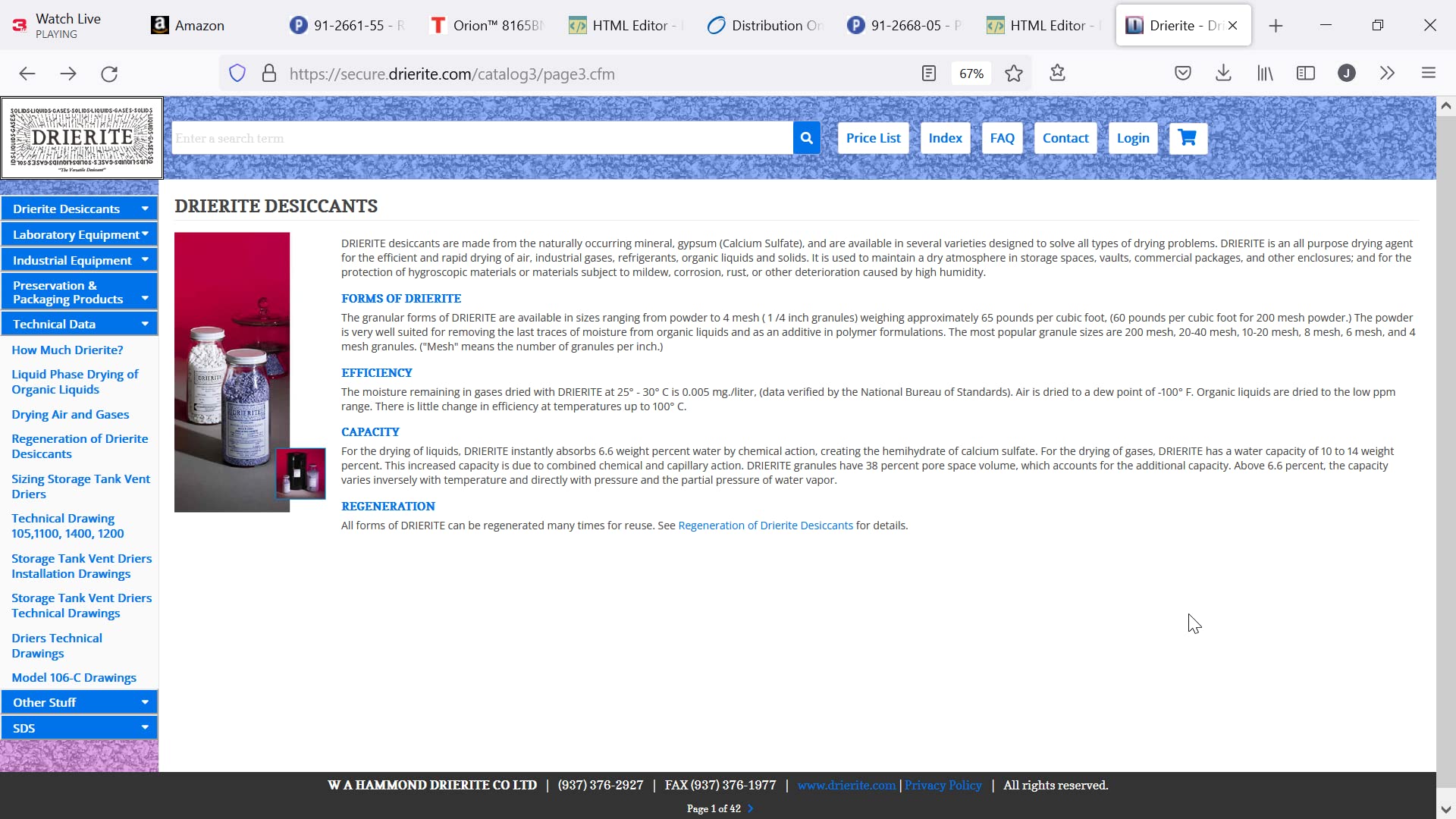
Task: Go to next catalog page arrow
Action: pyautogui.click(x=750, y=808)
